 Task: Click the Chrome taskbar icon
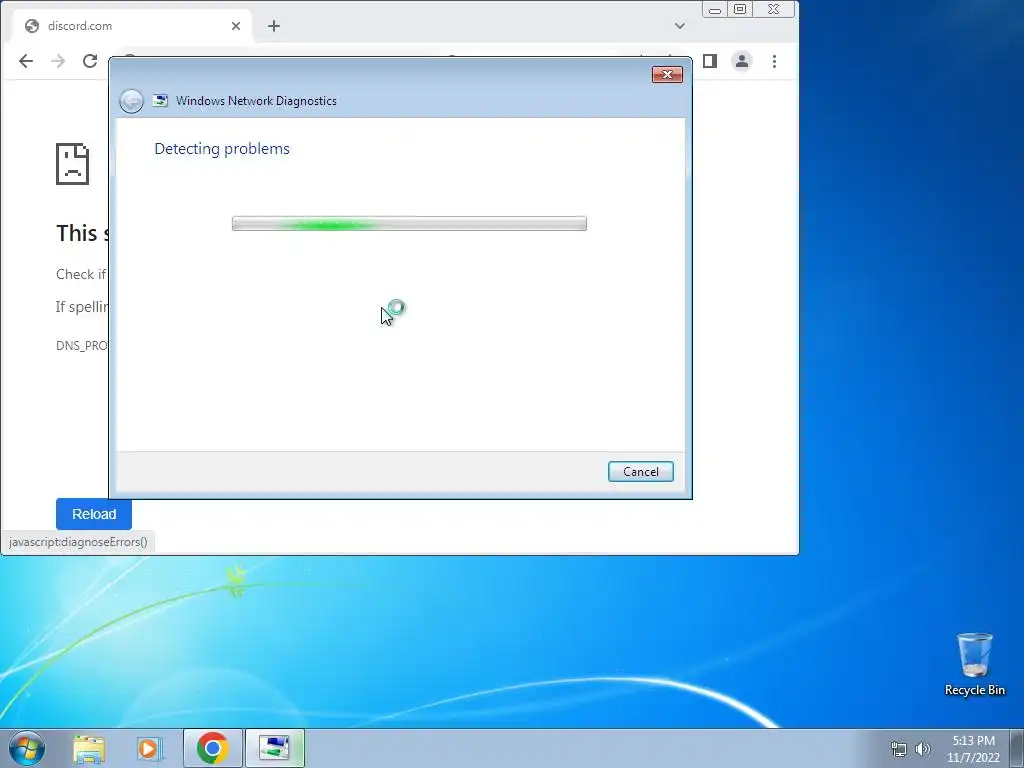[212, 748]
